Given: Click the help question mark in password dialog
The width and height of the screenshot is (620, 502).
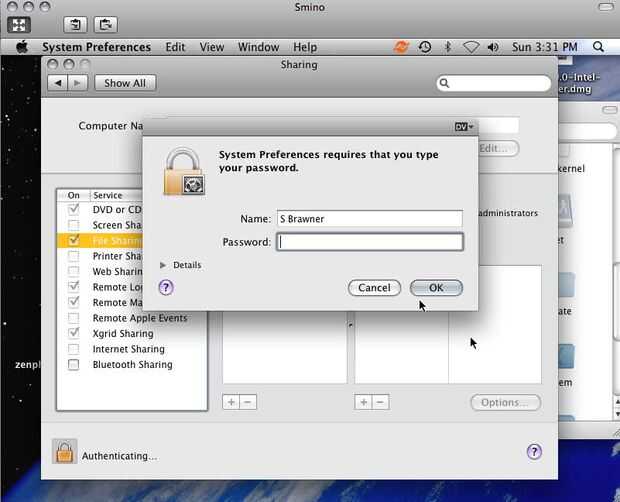Looking at the screenshot, I should [x=166, y=287].
